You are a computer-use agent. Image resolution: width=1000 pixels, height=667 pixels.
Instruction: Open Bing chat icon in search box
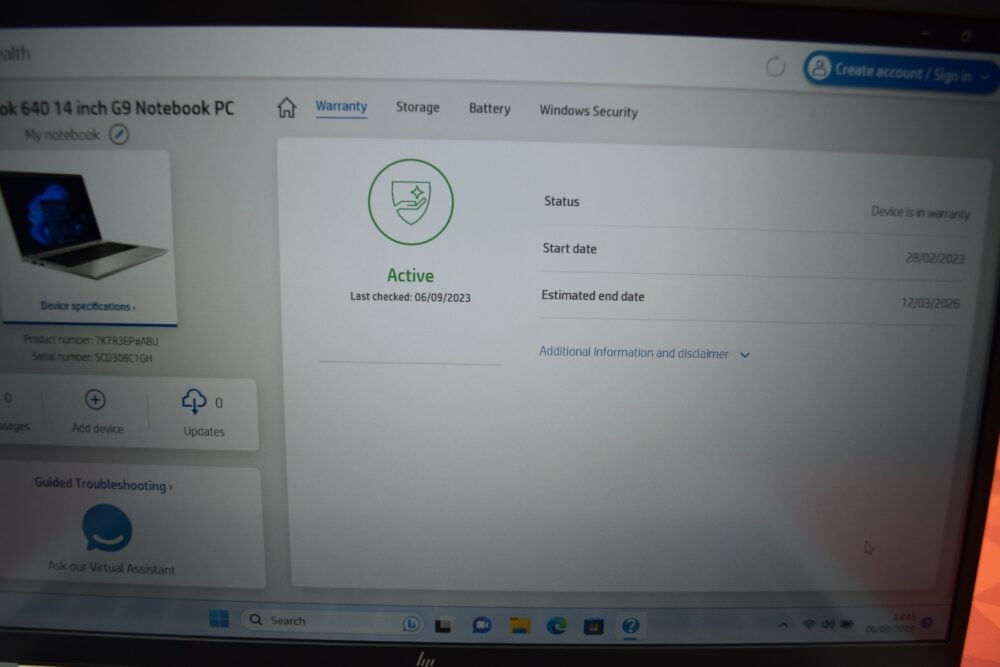411,624
